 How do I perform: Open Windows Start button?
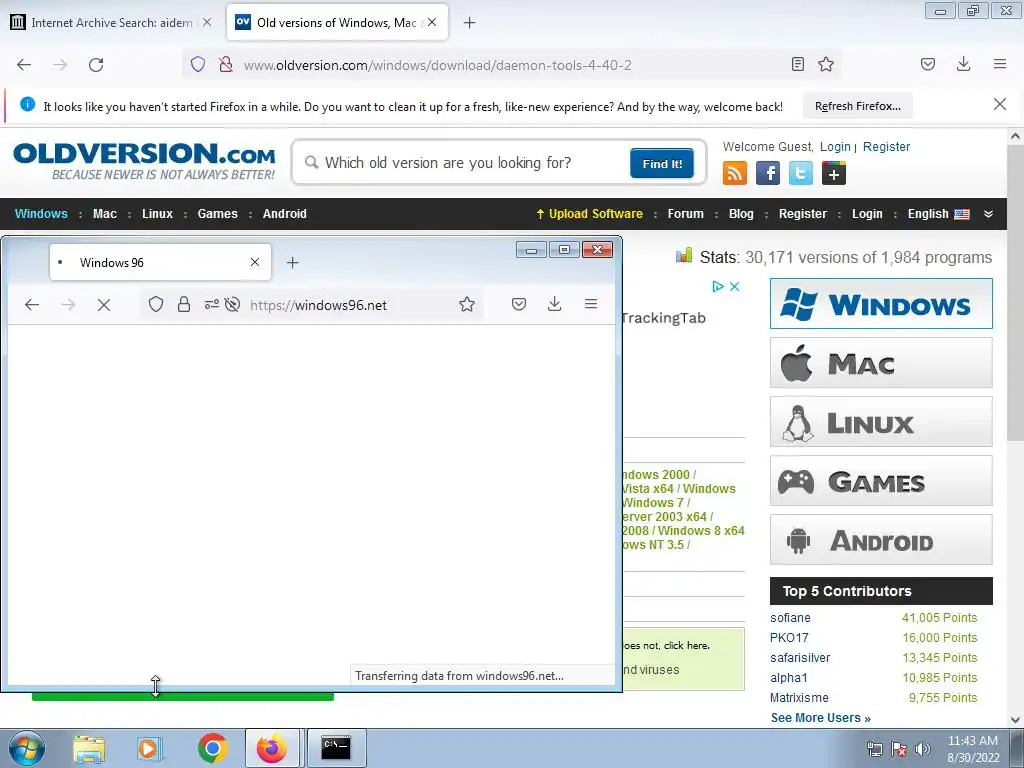pyautogui.click(x=25, y=748)
